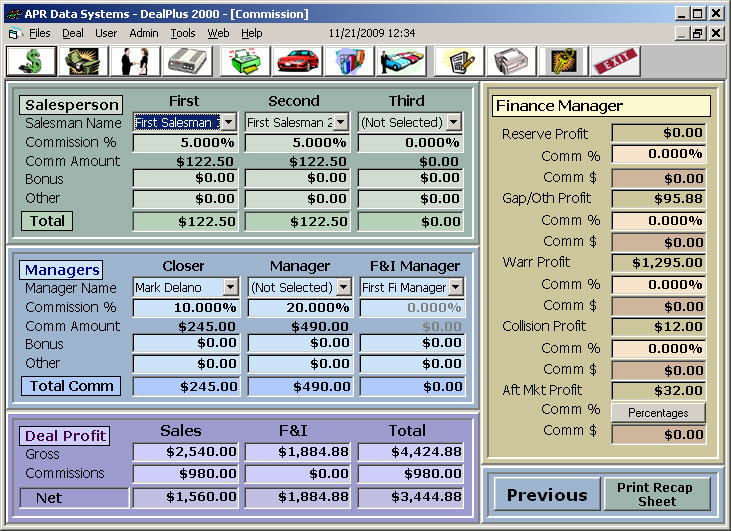Click the colorful chart reports toolbar icon
This screenshot has height=531, width=731.
click(x=349, y=61)
